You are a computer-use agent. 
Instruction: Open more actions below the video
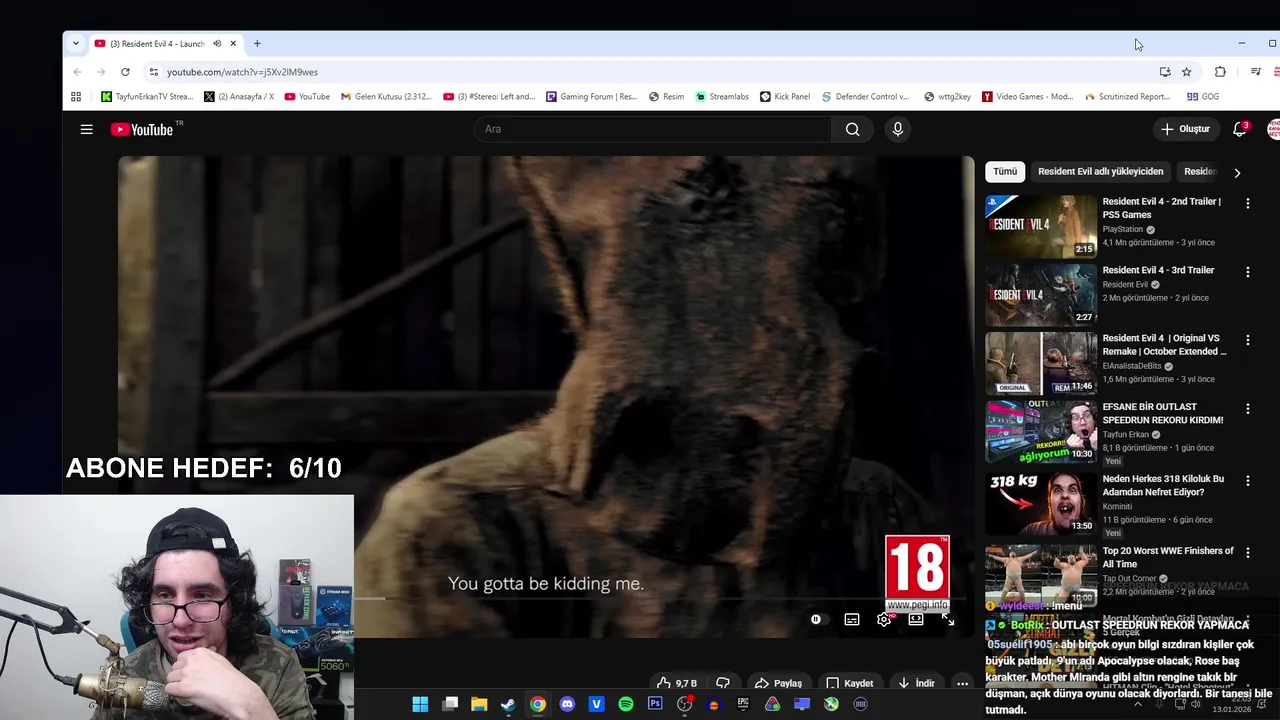coord(962,684)
